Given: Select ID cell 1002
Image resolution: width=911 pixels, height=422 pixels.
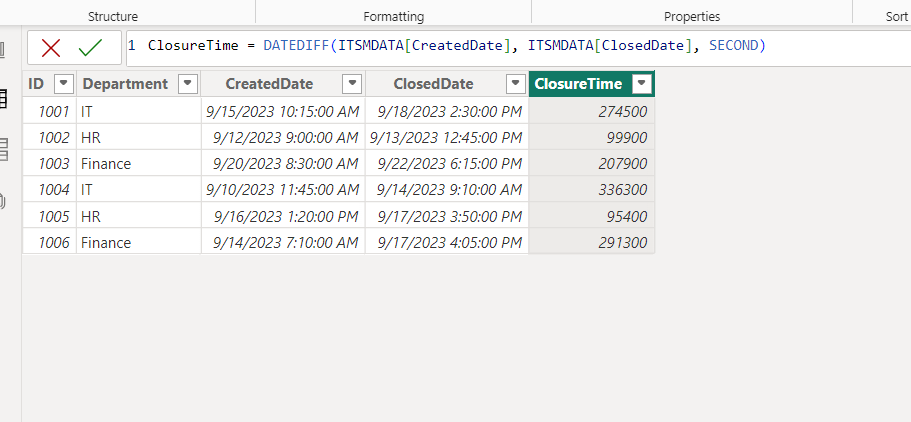Looking at the screenshot, I should point(49,137).
